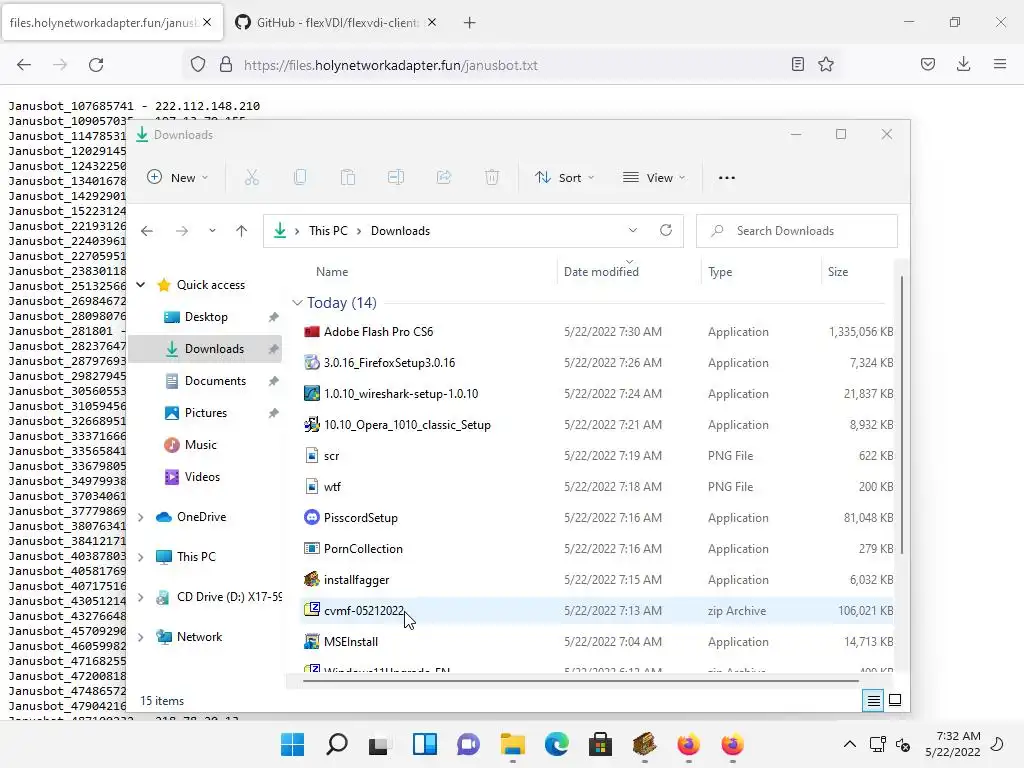
Task: Refresh the Downloads folder listing
Action: pyautogui.click(x=665, y=231)
